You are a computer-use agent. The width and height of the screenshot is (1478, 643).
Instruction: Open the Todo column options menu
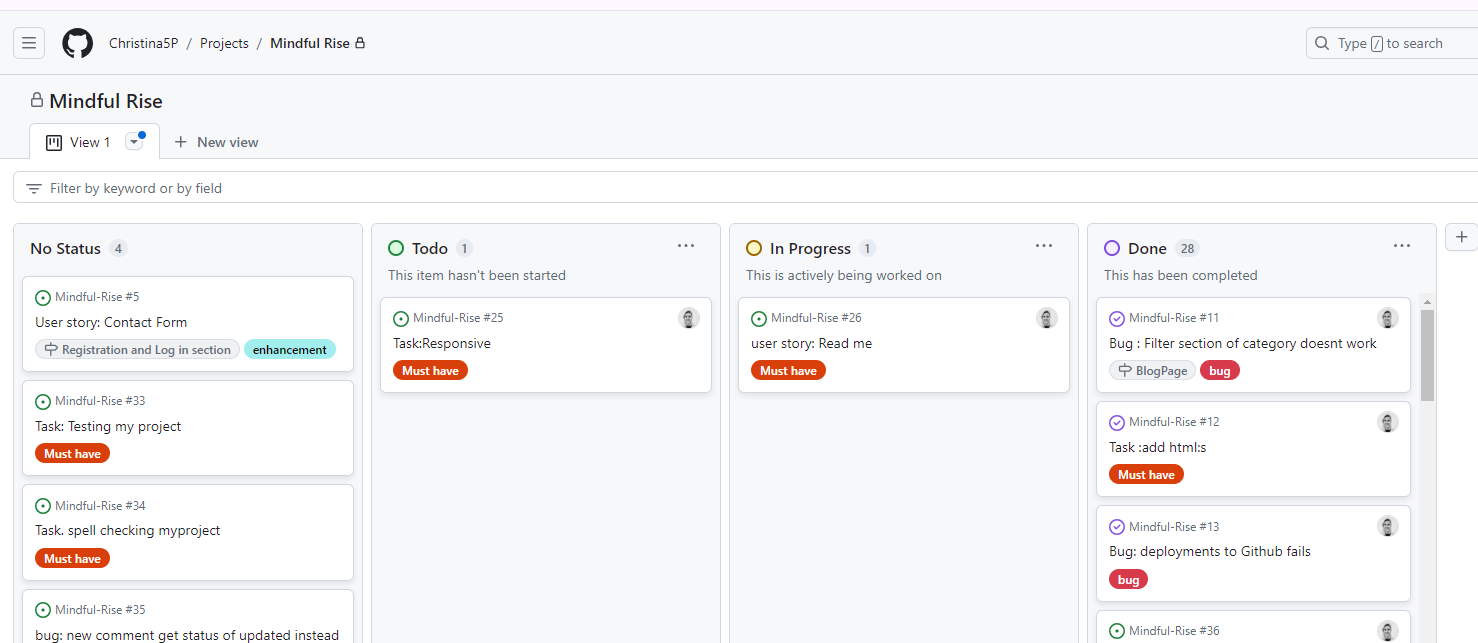point(686,246)
